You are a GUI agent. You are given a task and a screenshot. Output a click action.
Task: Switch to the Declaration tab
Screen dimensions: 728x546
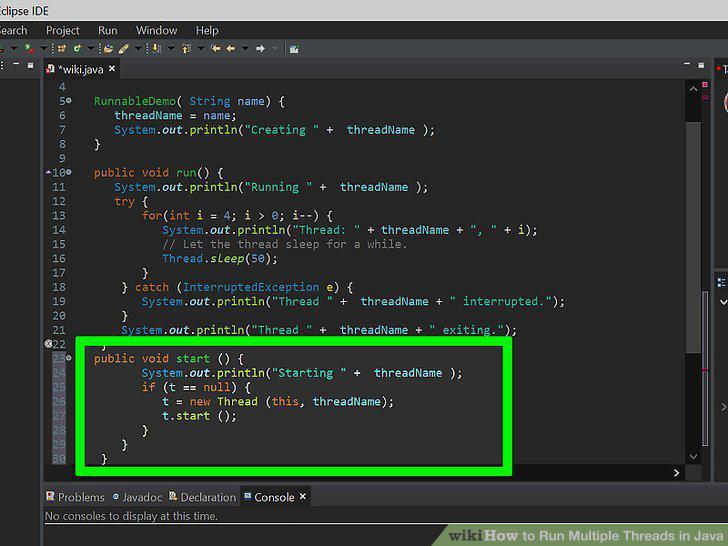[x=202, y=497]
